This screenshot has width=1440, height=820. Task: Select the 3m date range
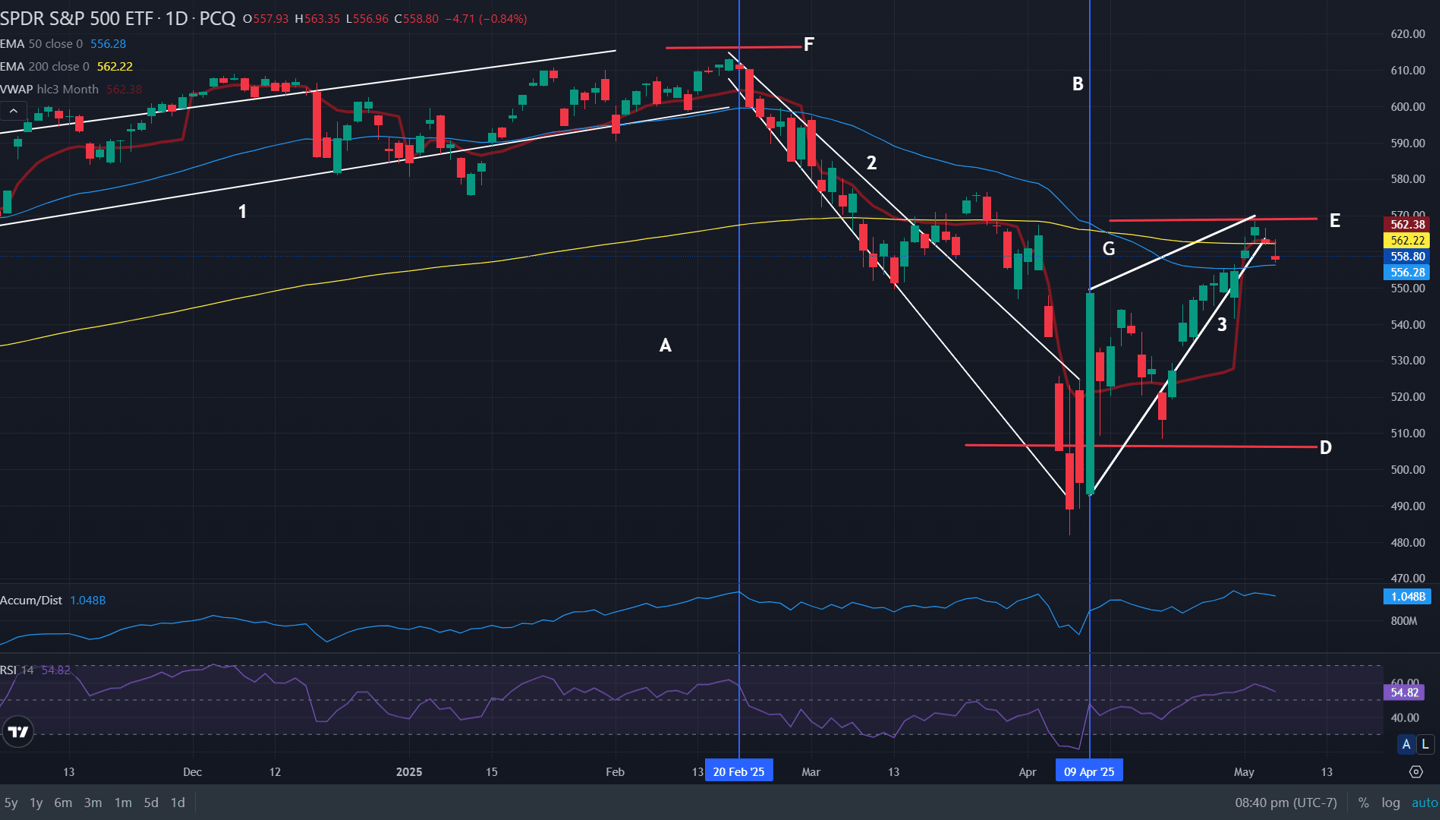tap(93, 803)
